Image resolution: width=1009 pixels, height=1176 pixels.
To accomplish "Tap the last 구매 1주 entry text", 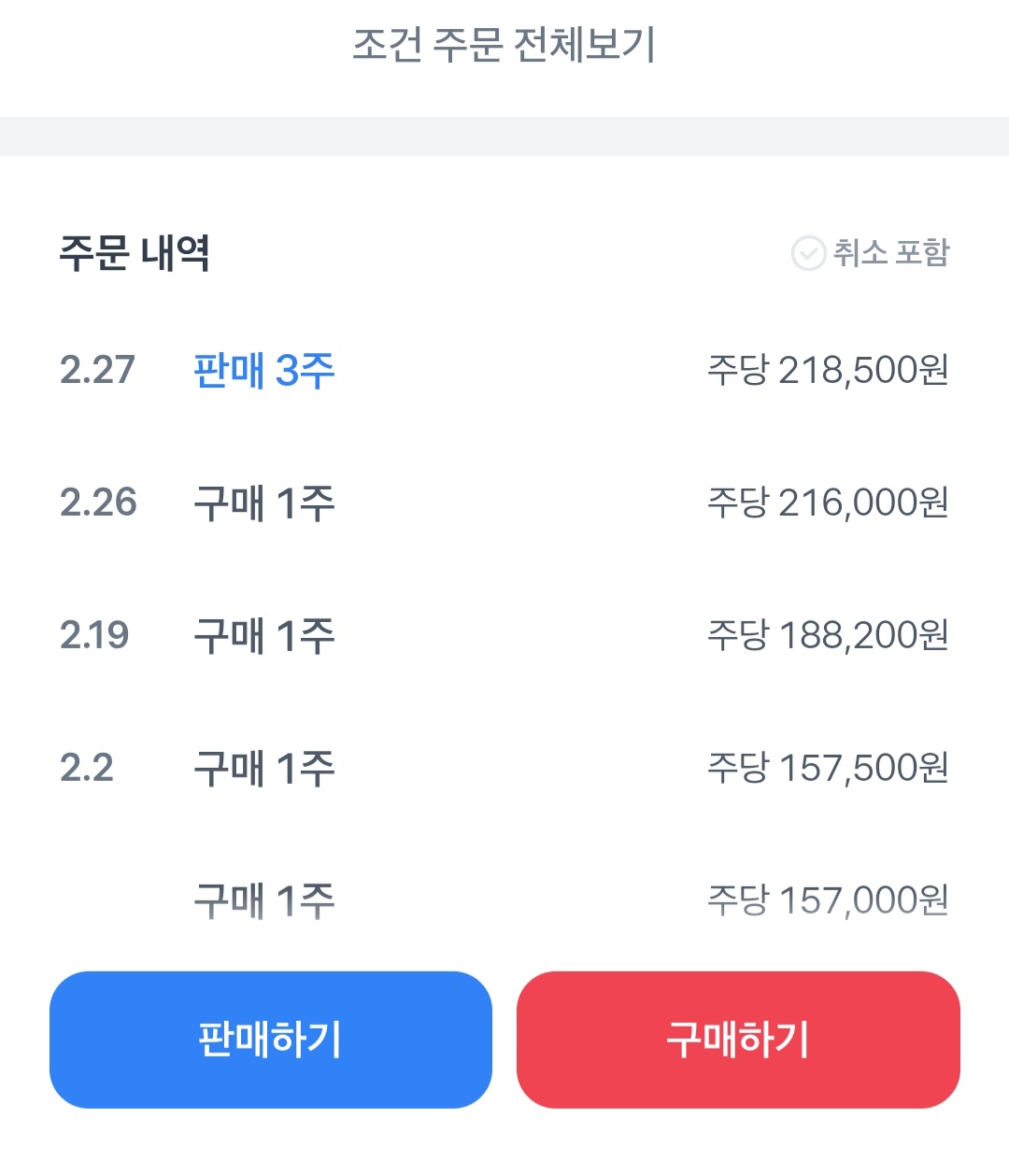I will click(x=264, y=901).
